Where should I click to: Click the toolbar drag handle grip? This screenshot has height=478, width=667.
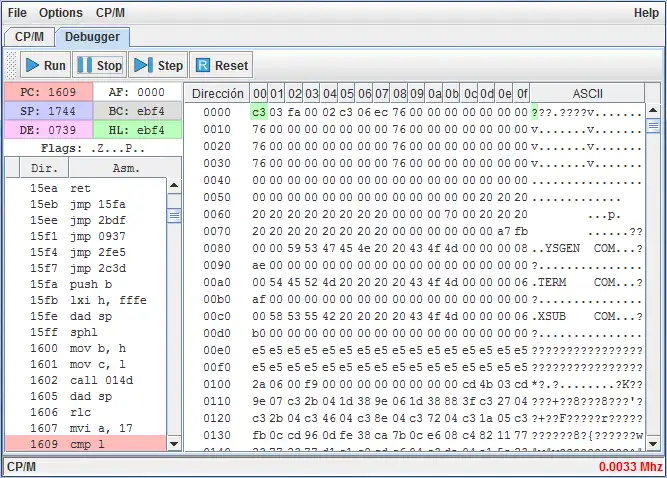pyautogui.click(x=11, y=65)
